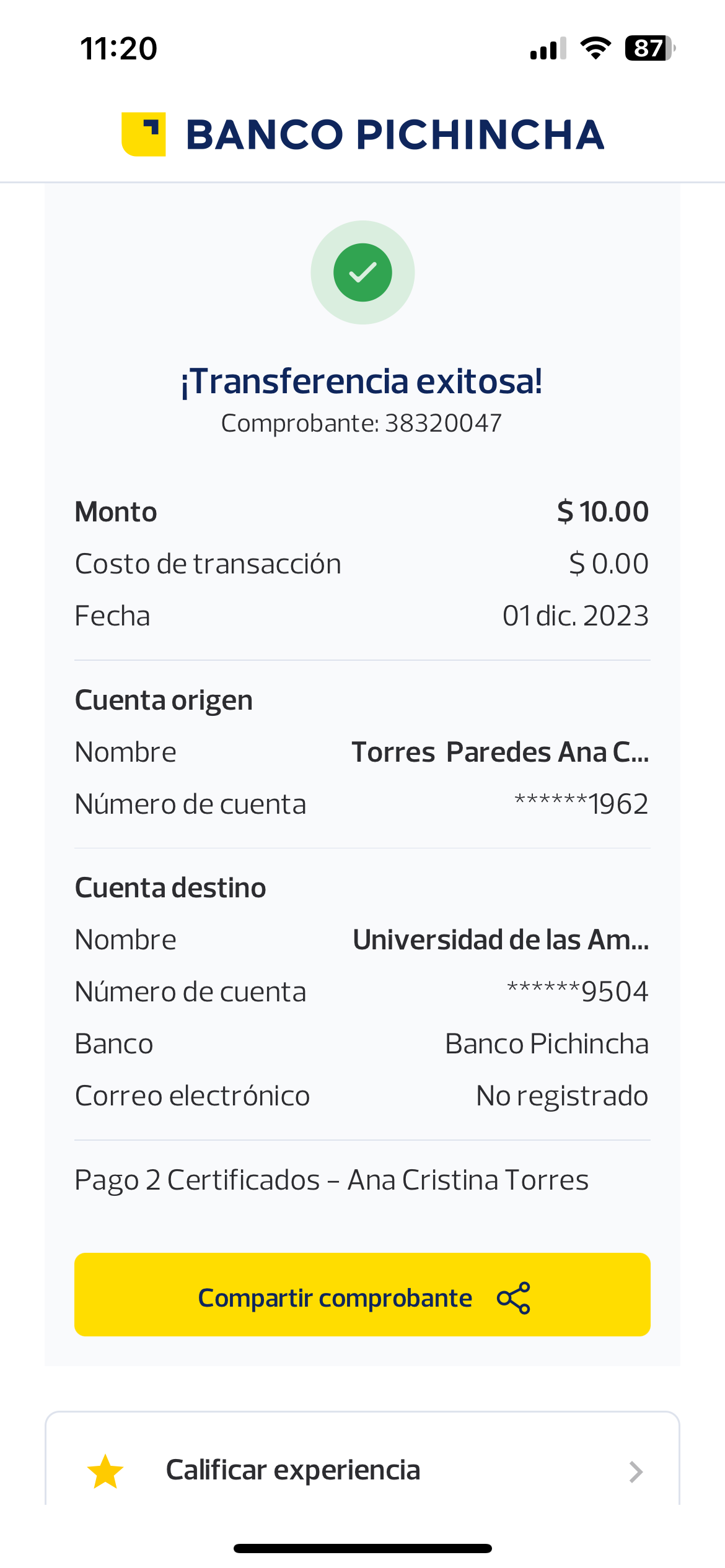The image size is (725, 1568).
Task: Tap the Pago 2 Certificados description
Action: click(x=332, y=1180)
